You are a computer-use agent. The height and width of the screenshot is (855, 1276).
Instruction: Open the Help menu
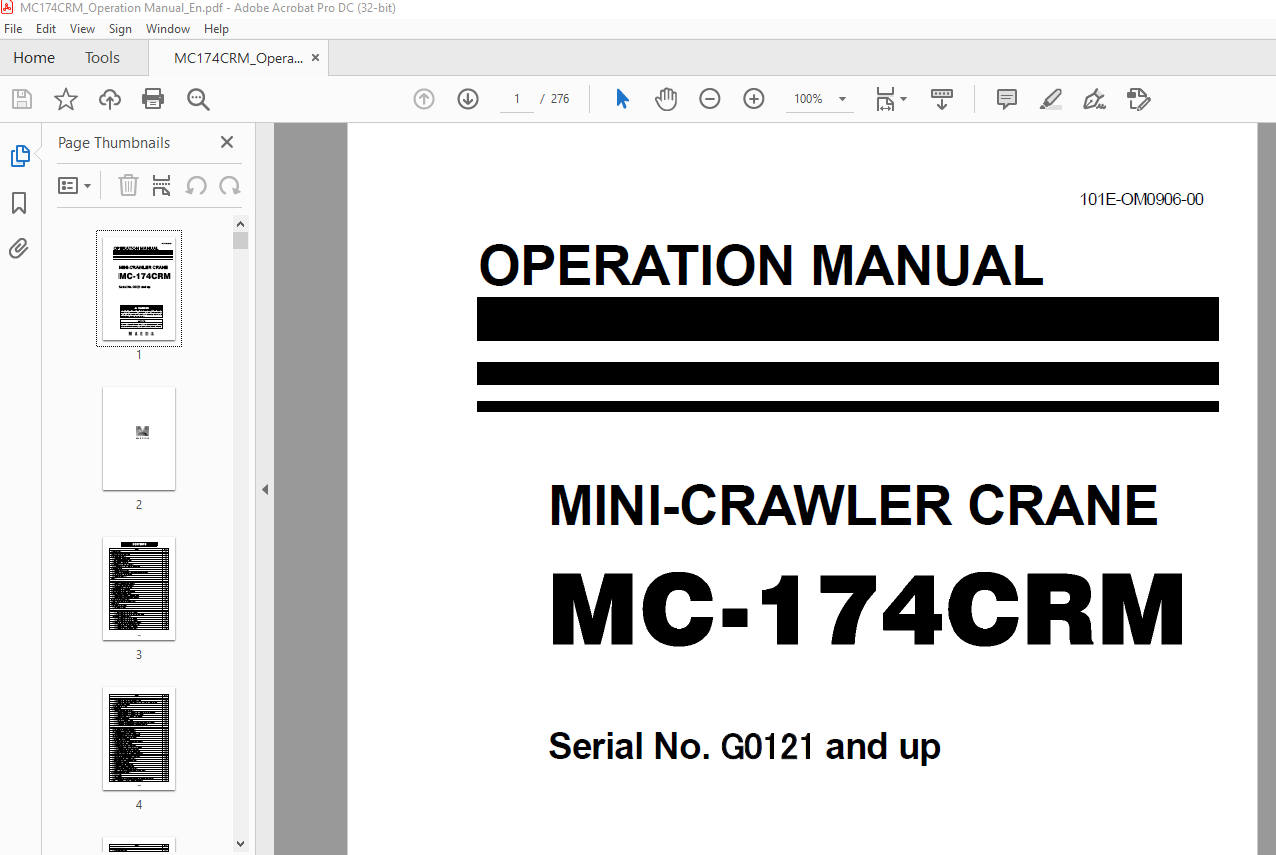[216, 29]
